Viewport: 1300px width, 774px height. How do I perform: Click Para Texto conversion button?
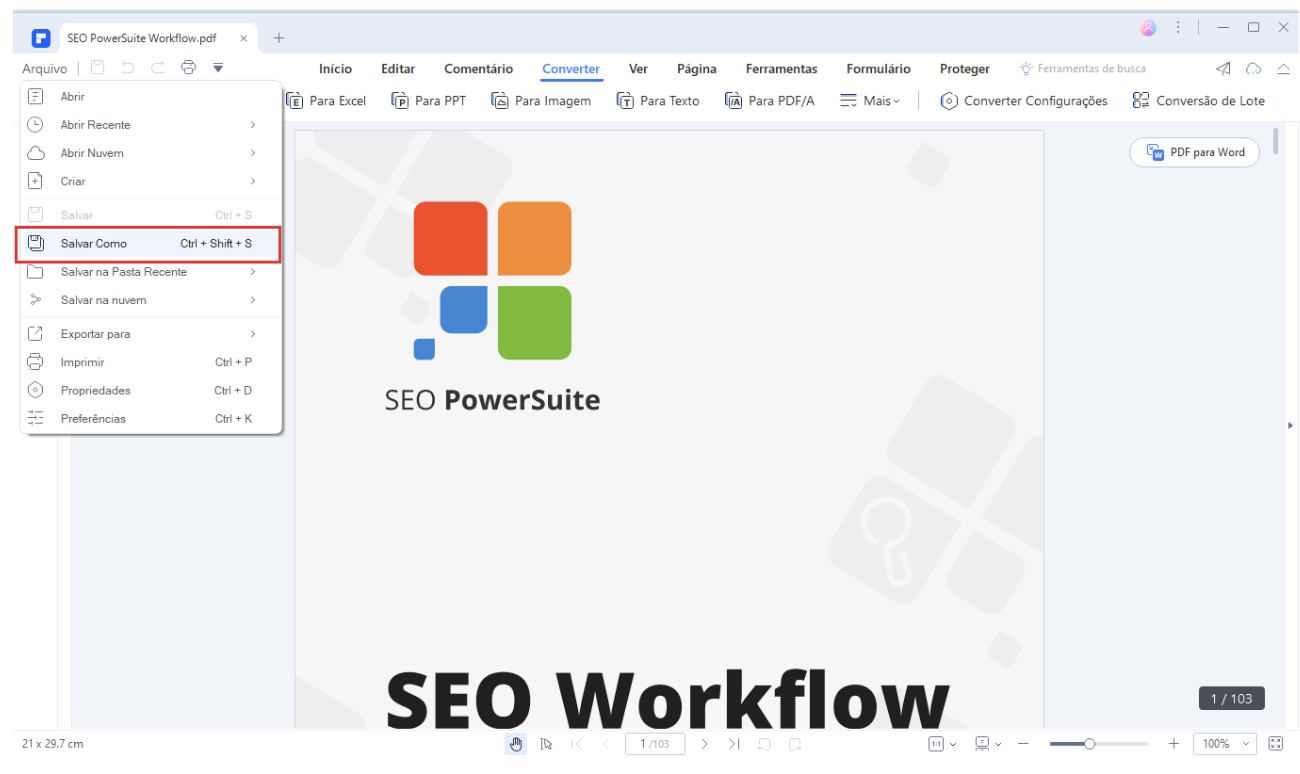tap(658, 101)
